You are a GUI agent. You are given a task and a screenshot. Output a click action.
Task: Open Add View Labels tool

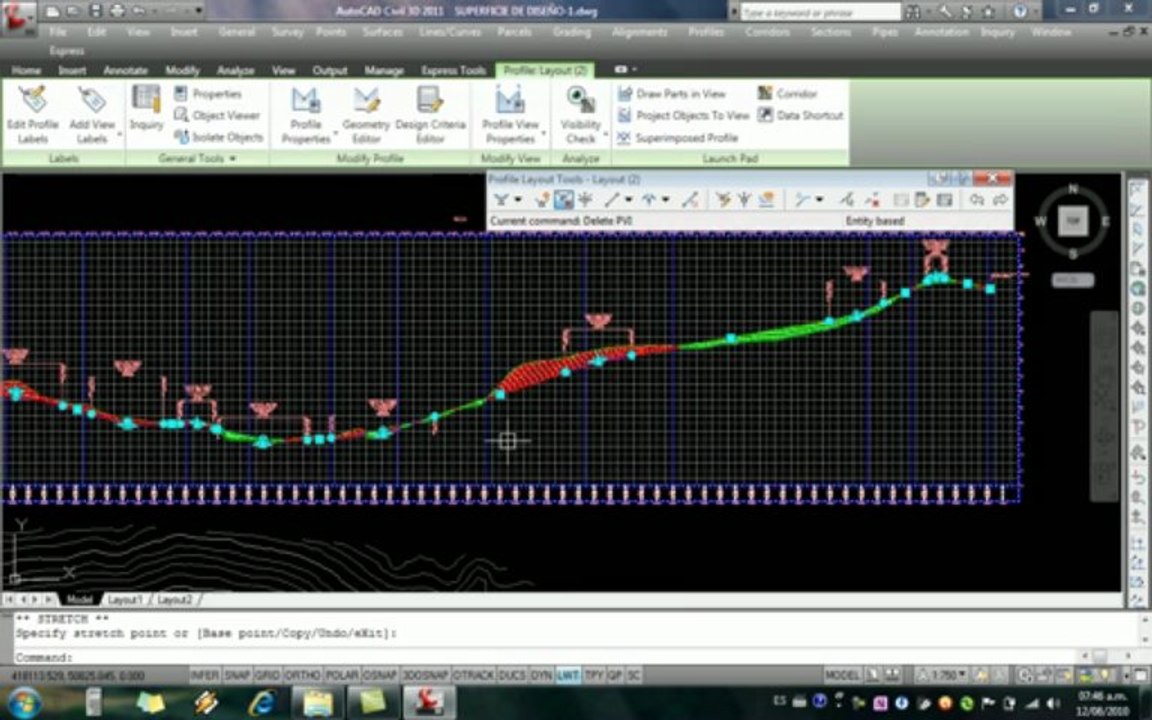click(92, 115)
